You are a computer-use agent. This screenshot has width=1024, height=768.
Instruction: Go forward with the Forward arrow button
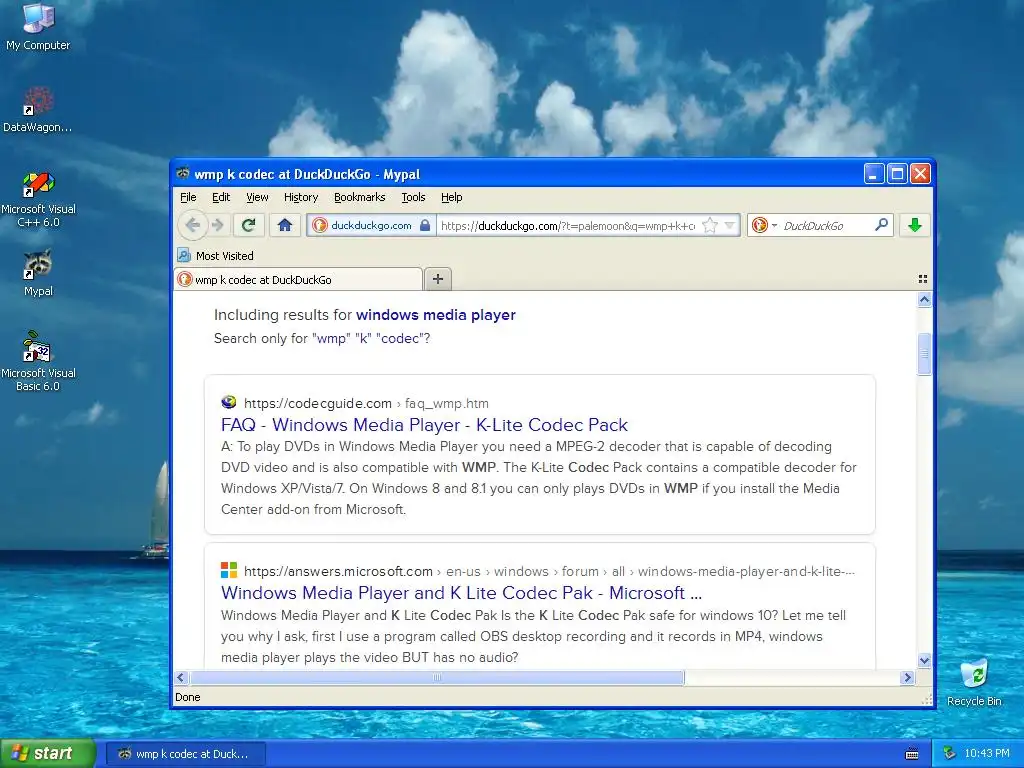[x=217, y=225]
